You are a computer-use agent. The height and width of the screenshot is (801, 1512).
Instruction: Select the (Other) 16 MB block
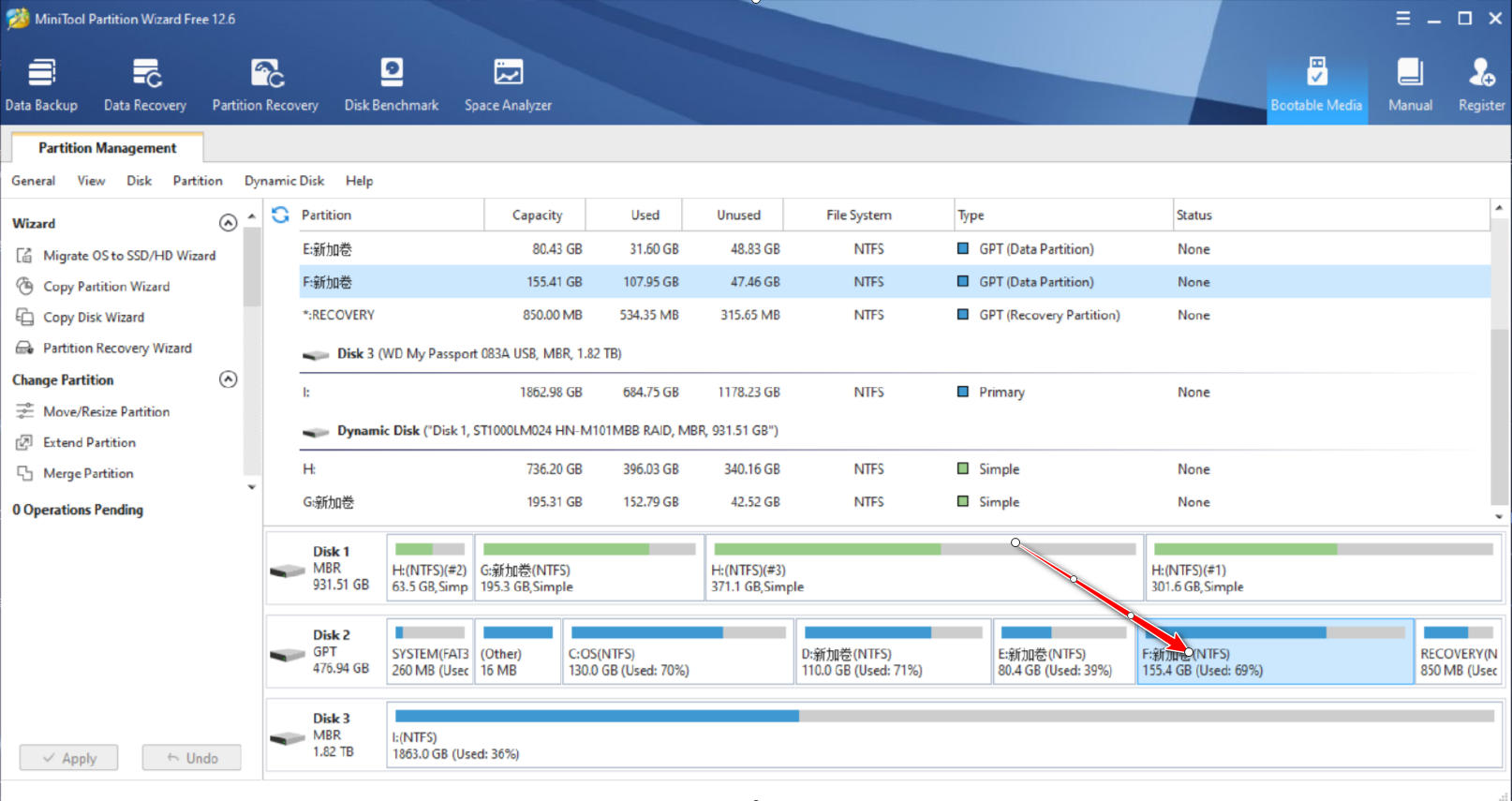point(518,651)
